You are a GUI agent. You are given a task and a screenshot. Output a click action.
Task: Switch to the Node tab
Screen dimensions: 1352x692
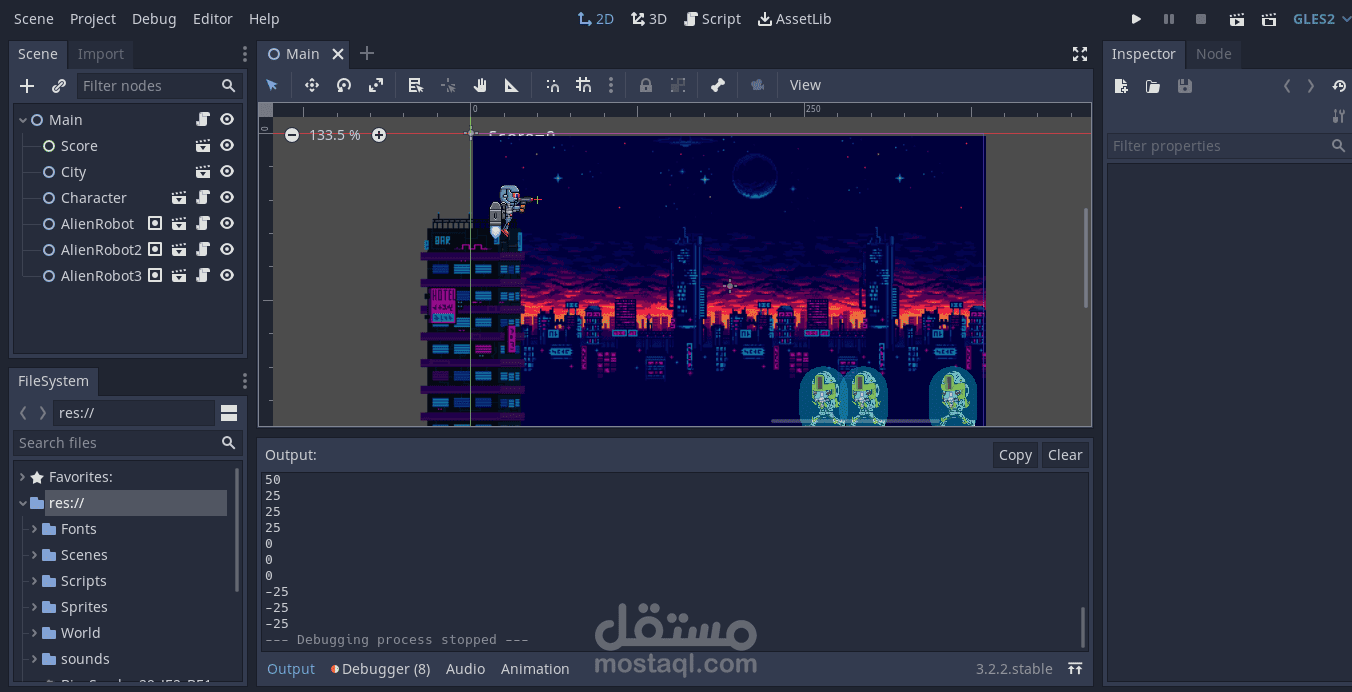coord(1213,54)
